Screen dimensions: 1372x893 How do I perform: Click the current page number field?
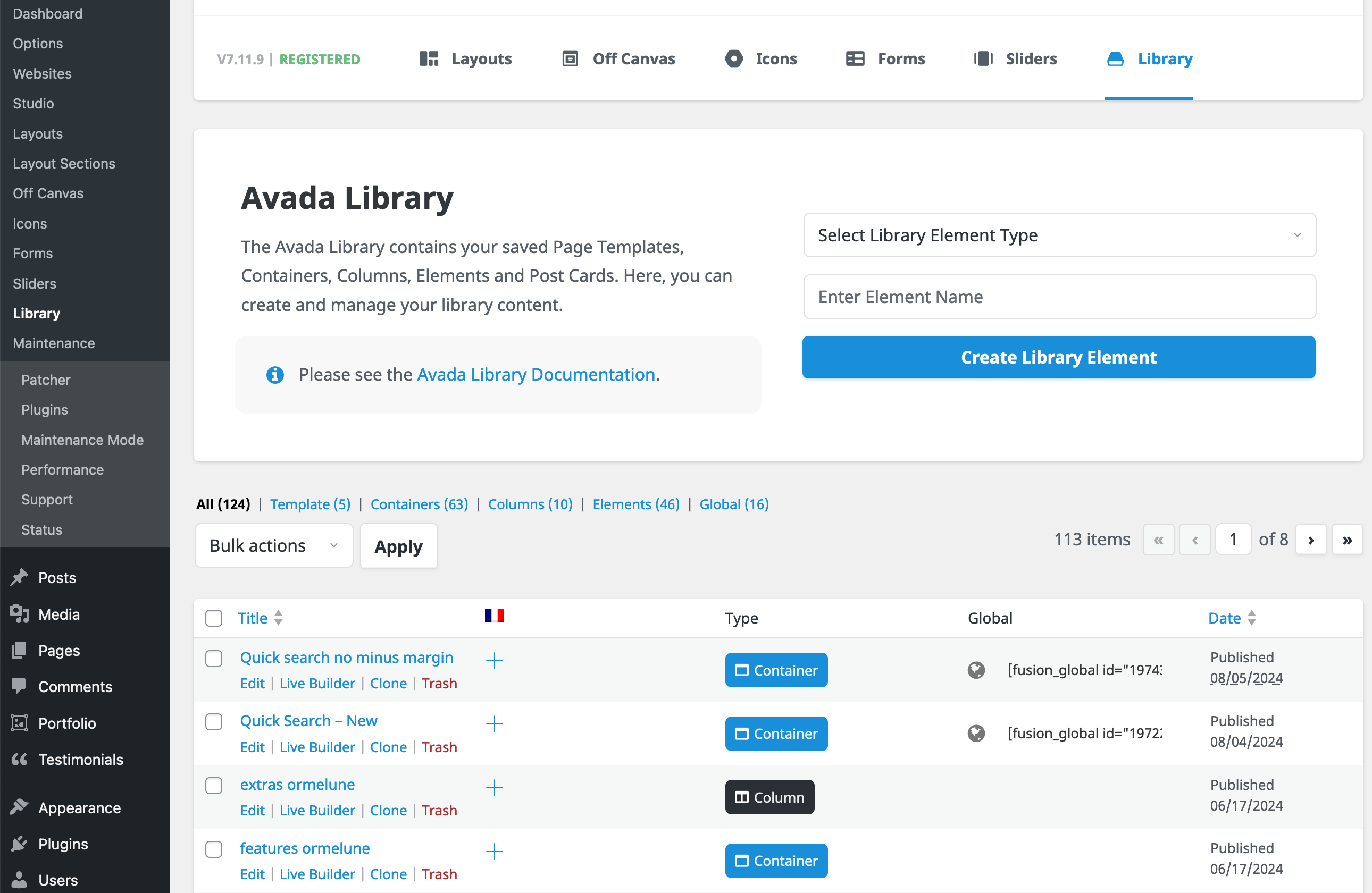(1233, 540)
